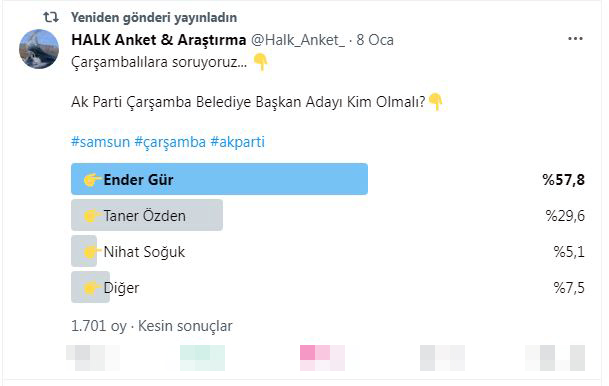The image size is (609, 386).
Task: Open the three-dot more options menu
Action: 575,39
